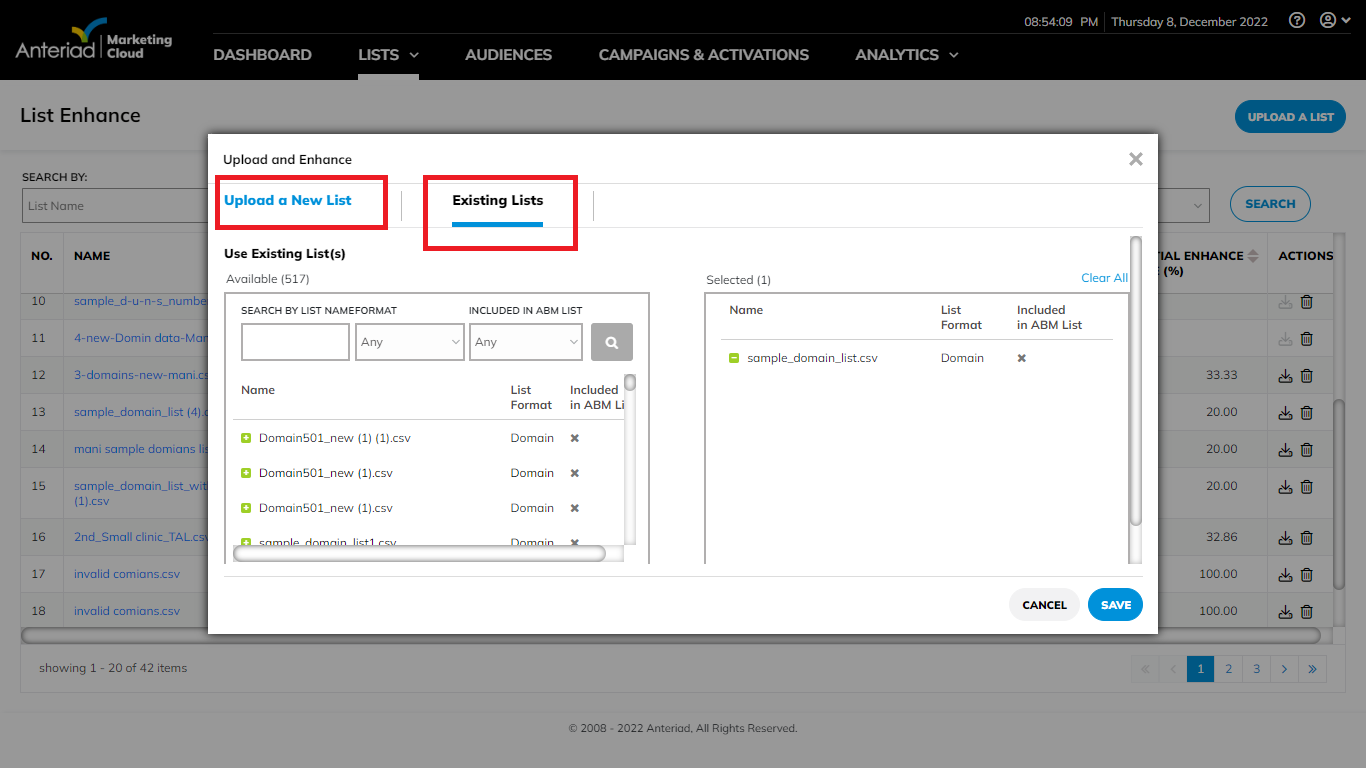Click Domain501_new (1) (1).csv list name
Image resolution: width=1366 pixels, height=768 pixels.
[x=335, y=438]
